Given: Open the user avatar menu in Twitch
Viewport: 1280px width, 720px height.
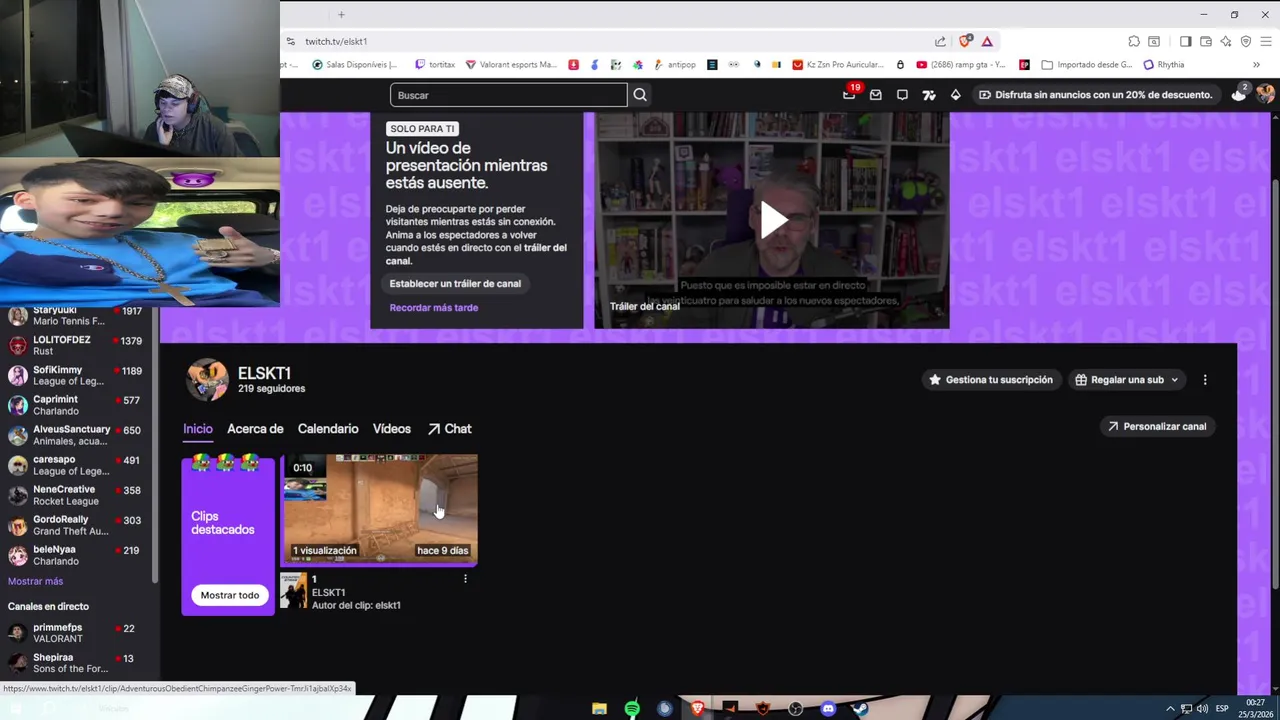Looking at the screenshot, I should coord(1266,94).
